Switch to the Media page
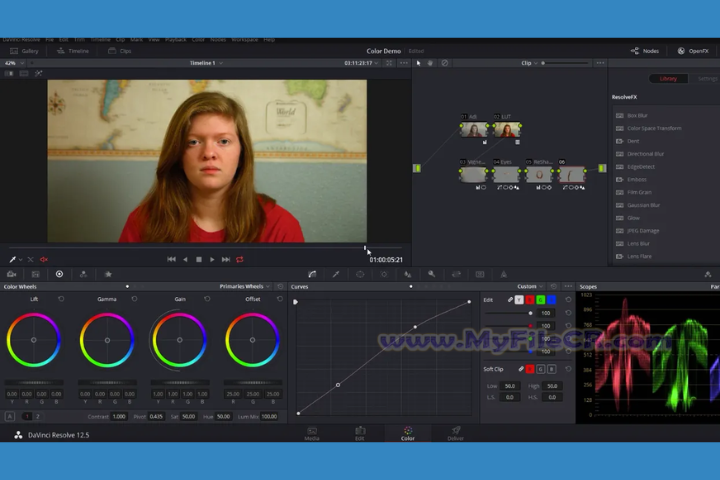Viewport: 720px width, 480px height. pos(312,433)
